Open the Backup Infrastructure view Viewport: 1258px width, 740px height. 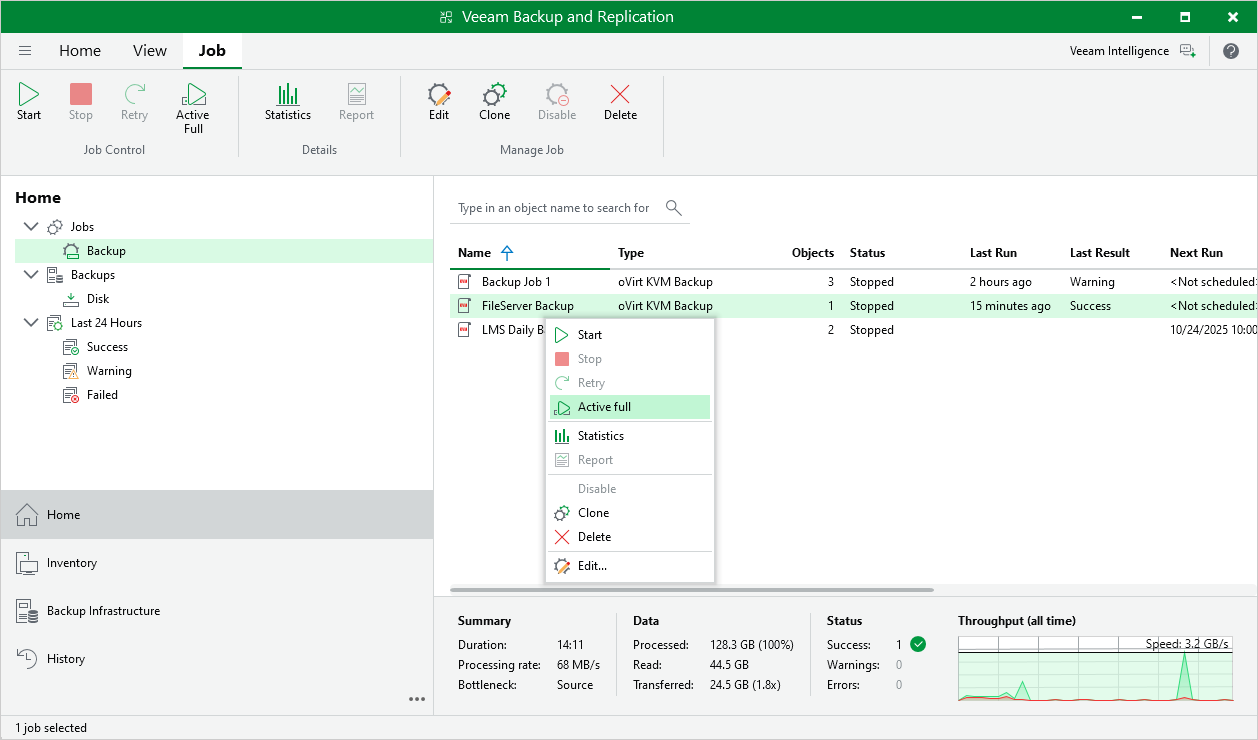[217, 611]
